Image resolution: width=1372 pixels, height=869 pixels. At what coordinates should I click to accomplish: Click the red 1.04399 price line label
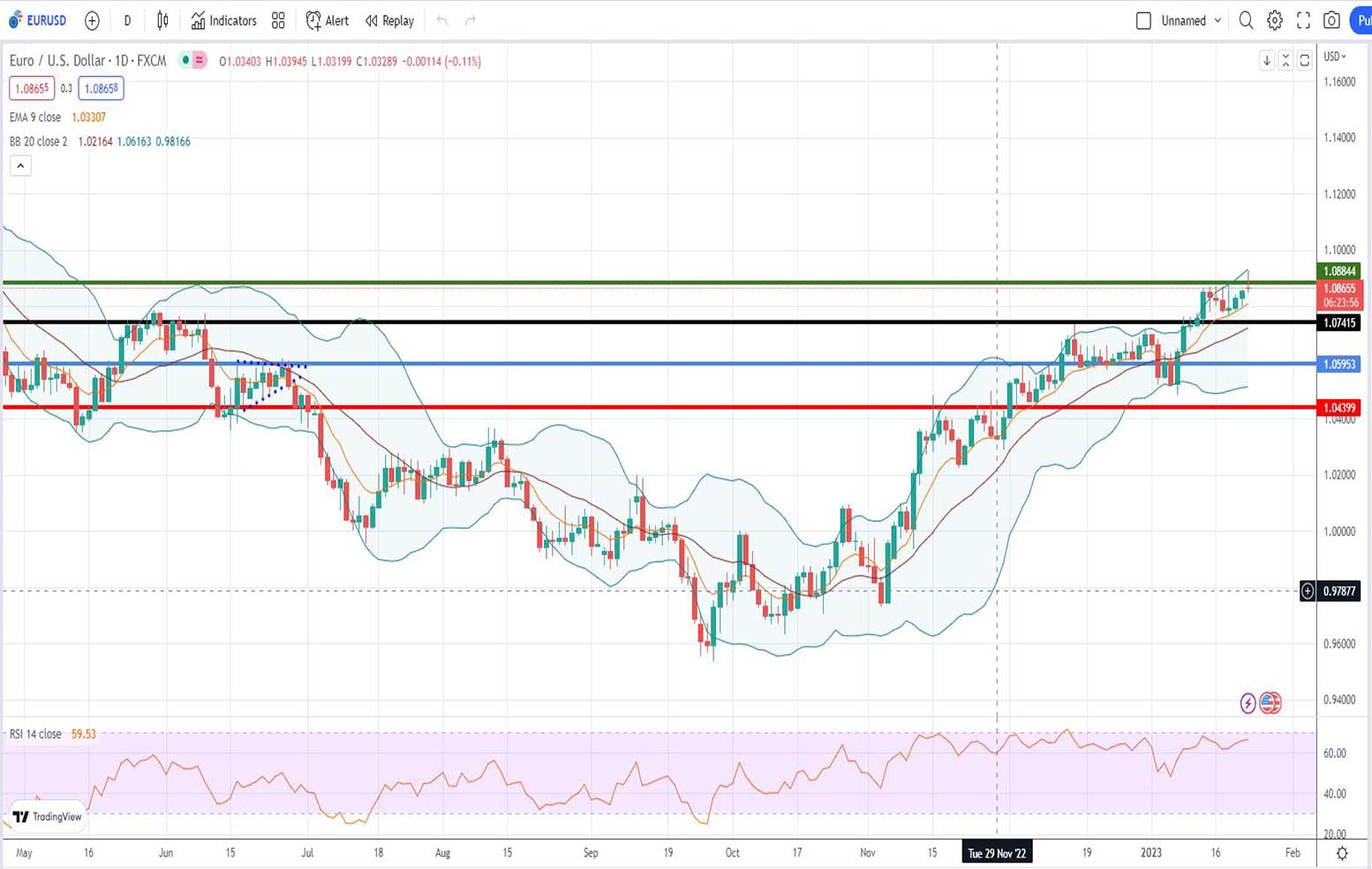[1338, 407]
